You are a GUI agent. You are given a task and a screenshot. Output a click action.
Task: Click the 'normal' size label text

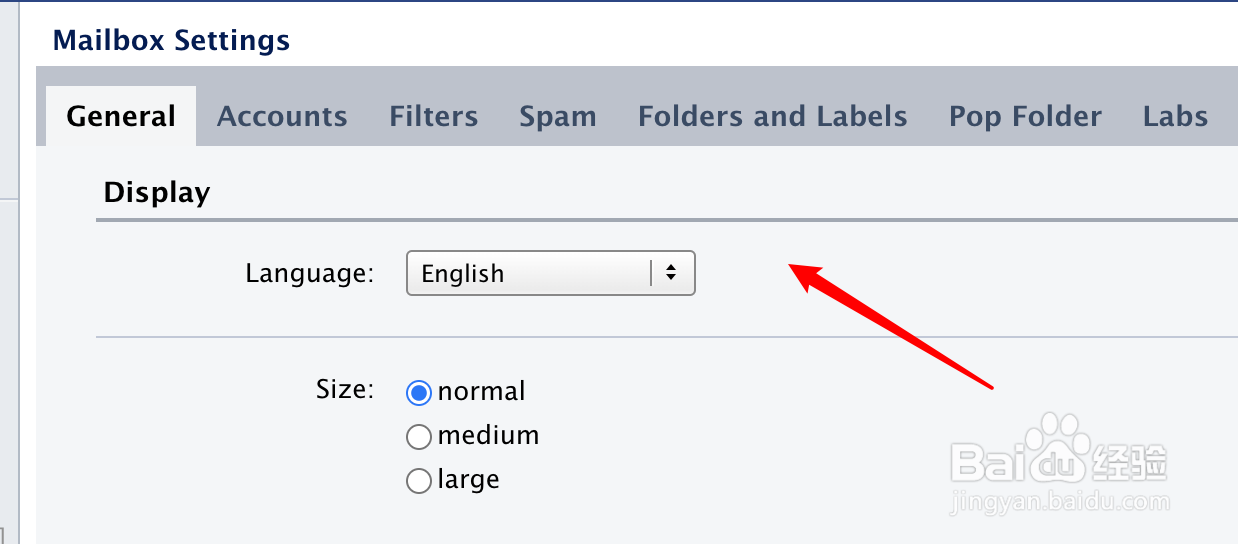481,391
